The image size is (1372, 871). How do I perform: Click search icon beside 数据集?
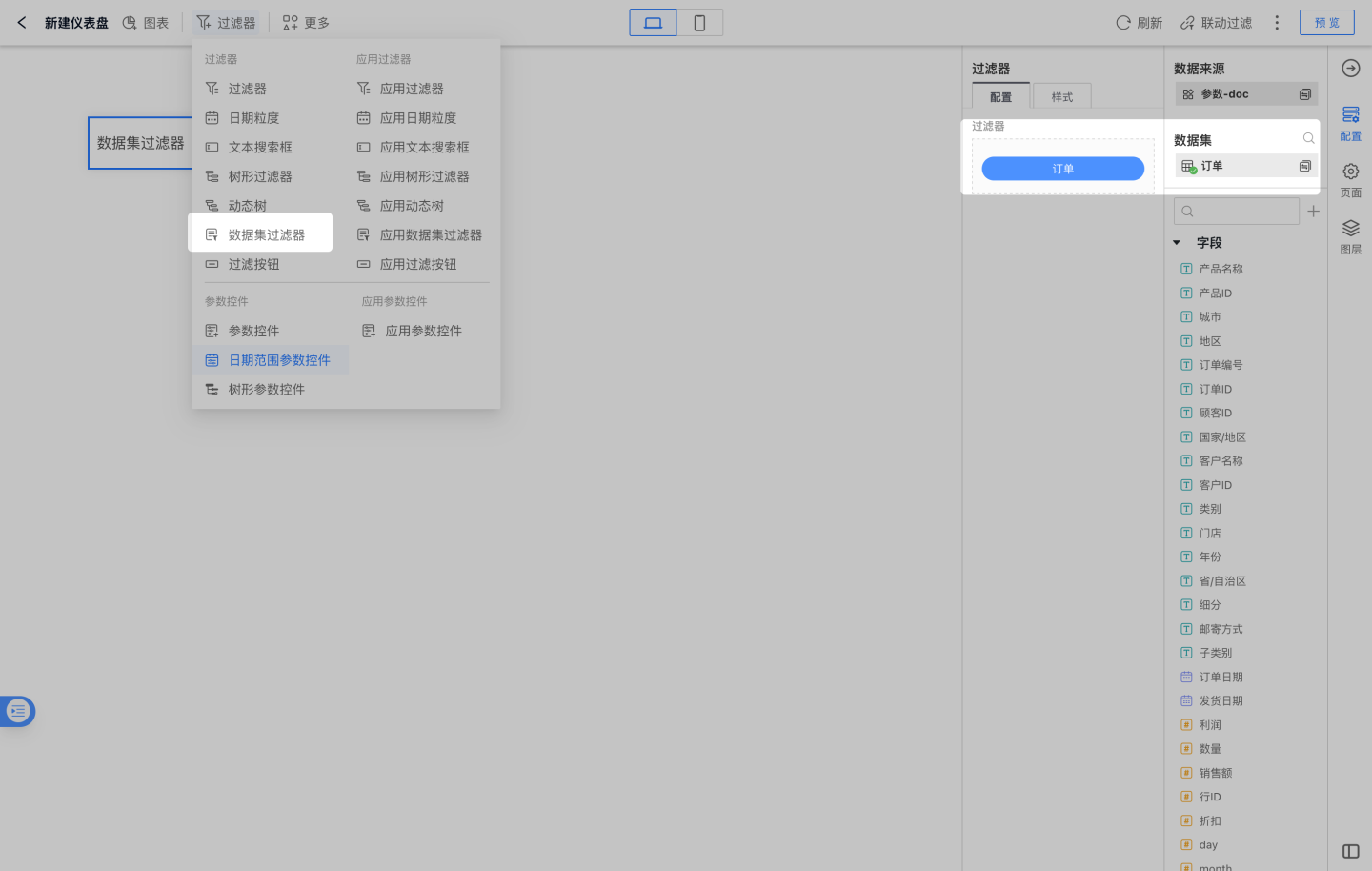coord(1308,139)
